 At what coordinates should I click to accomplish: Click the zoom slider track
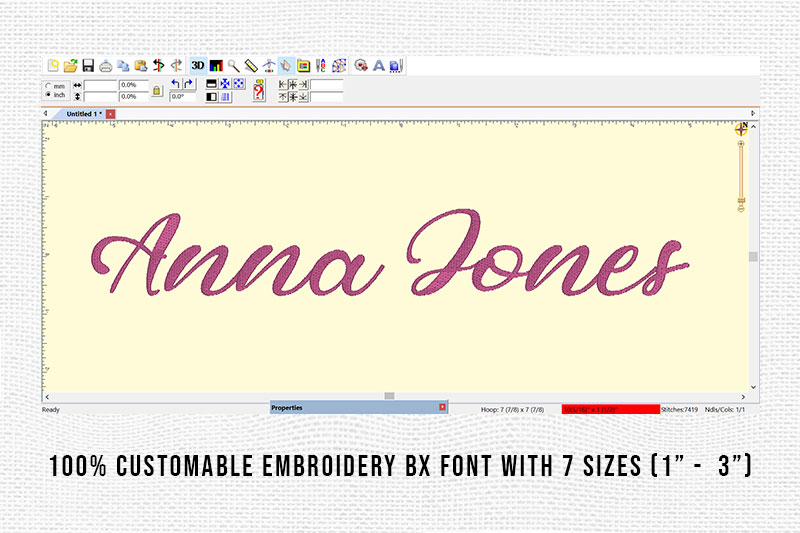point(741,171)
